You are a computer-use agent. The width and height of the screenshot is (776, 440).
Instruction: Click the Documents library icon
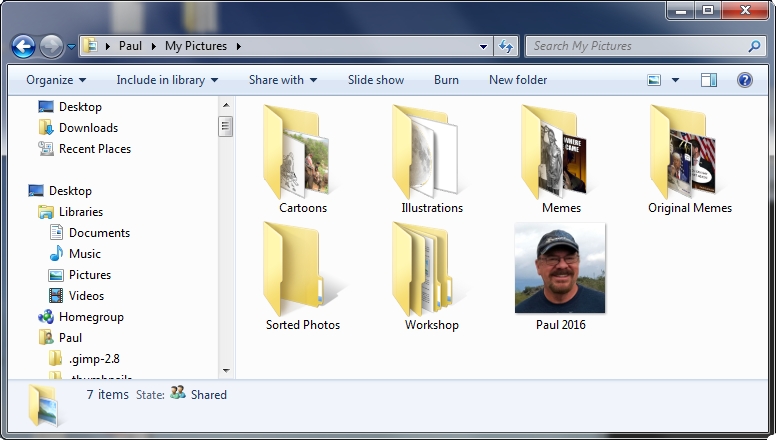[56, 233]
